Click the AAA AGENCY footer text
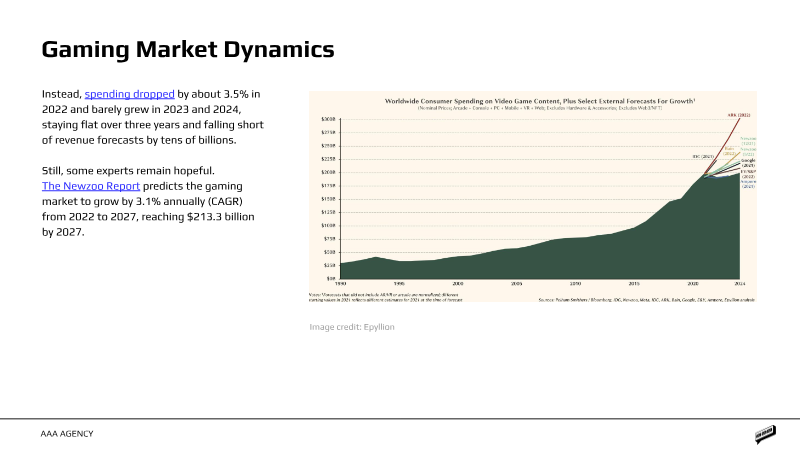 68,434
